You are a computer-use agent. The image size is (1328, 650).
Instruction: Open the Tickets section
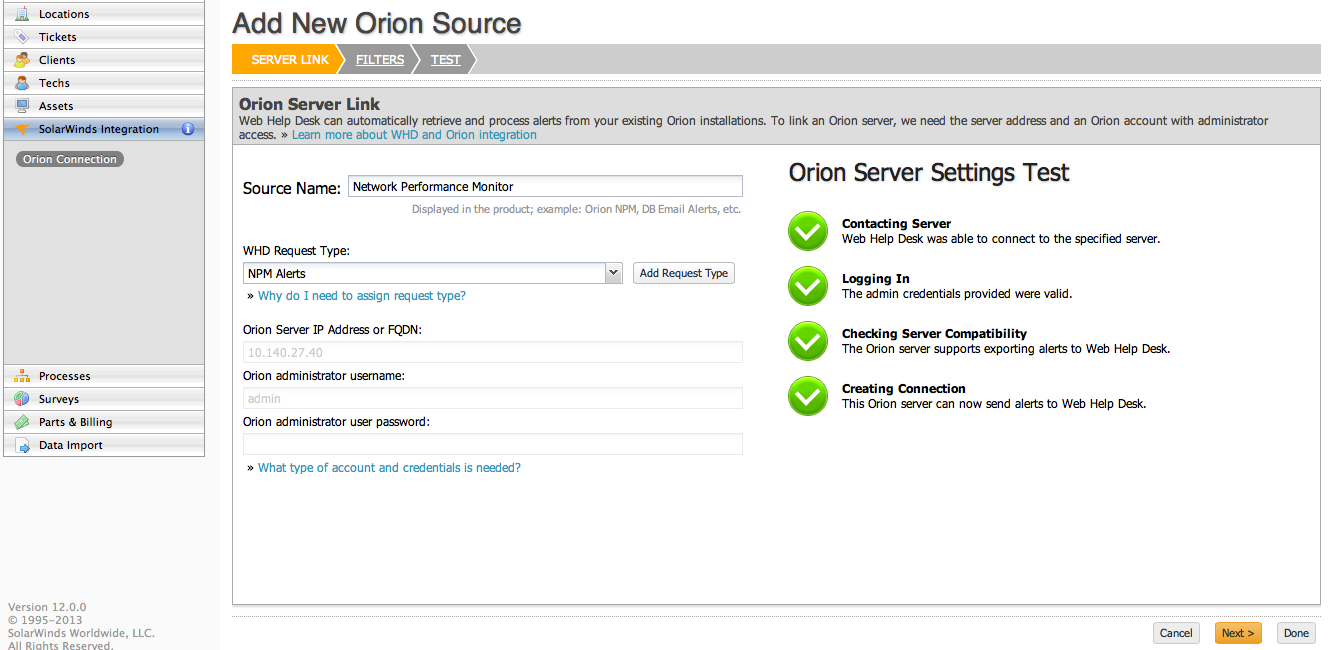point(104,37)
